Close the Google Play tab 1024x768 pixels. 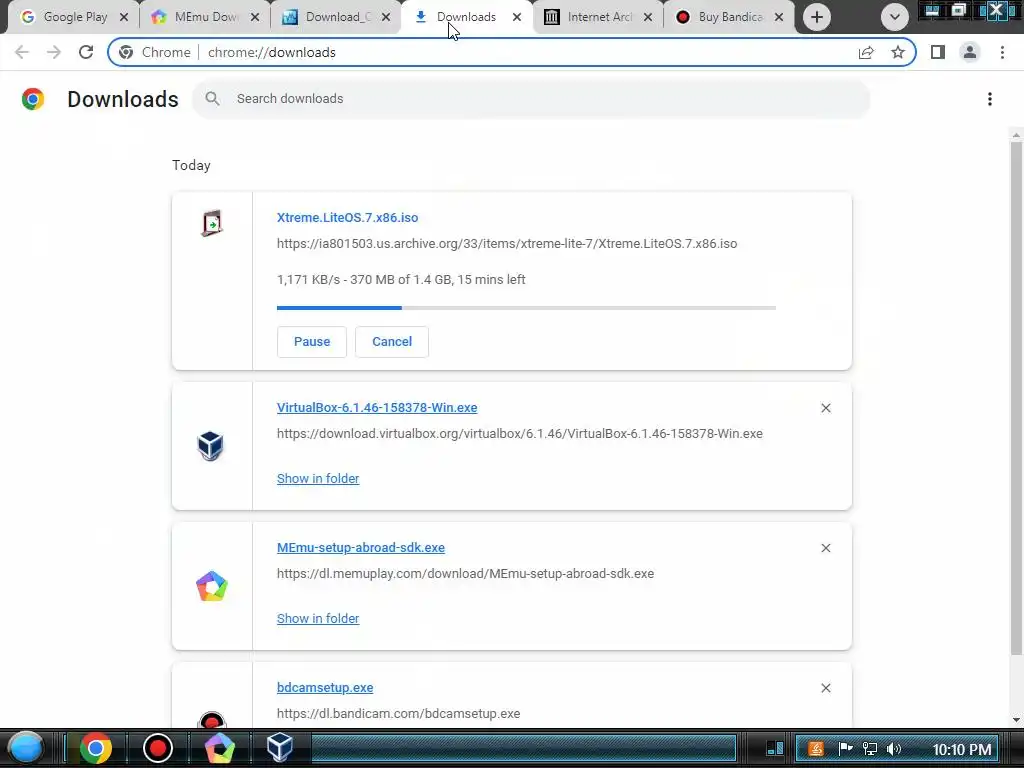coord(124,18)
